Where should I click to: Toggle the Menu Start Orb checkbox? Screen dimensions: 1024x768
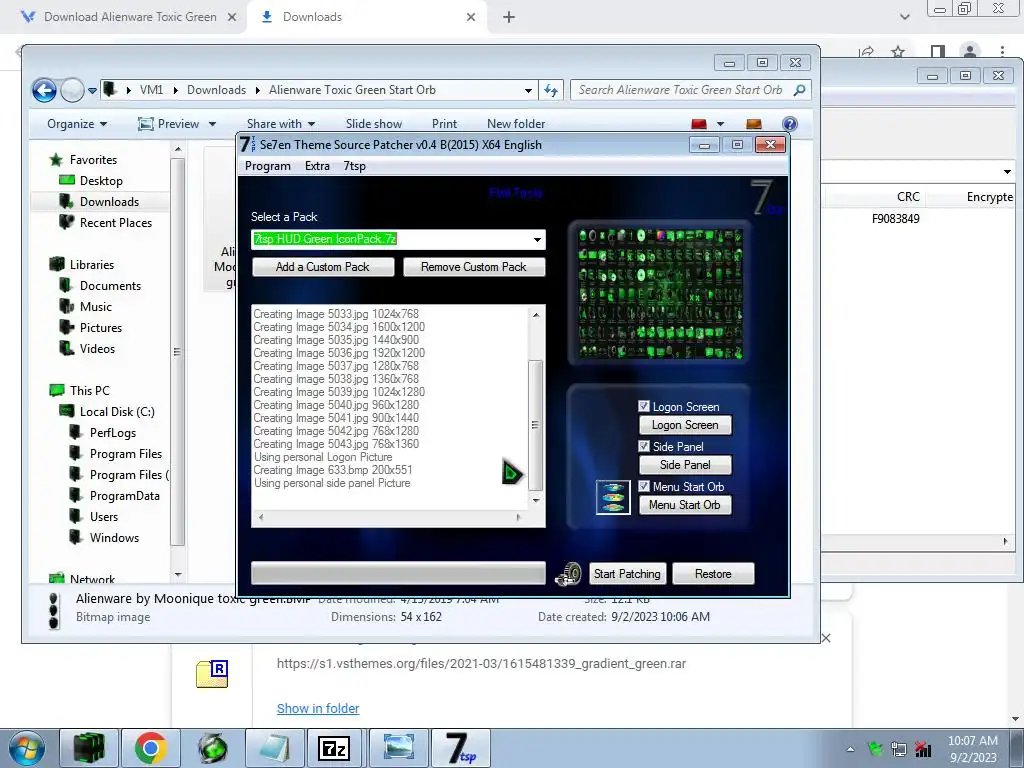click(x=644, y=486)
